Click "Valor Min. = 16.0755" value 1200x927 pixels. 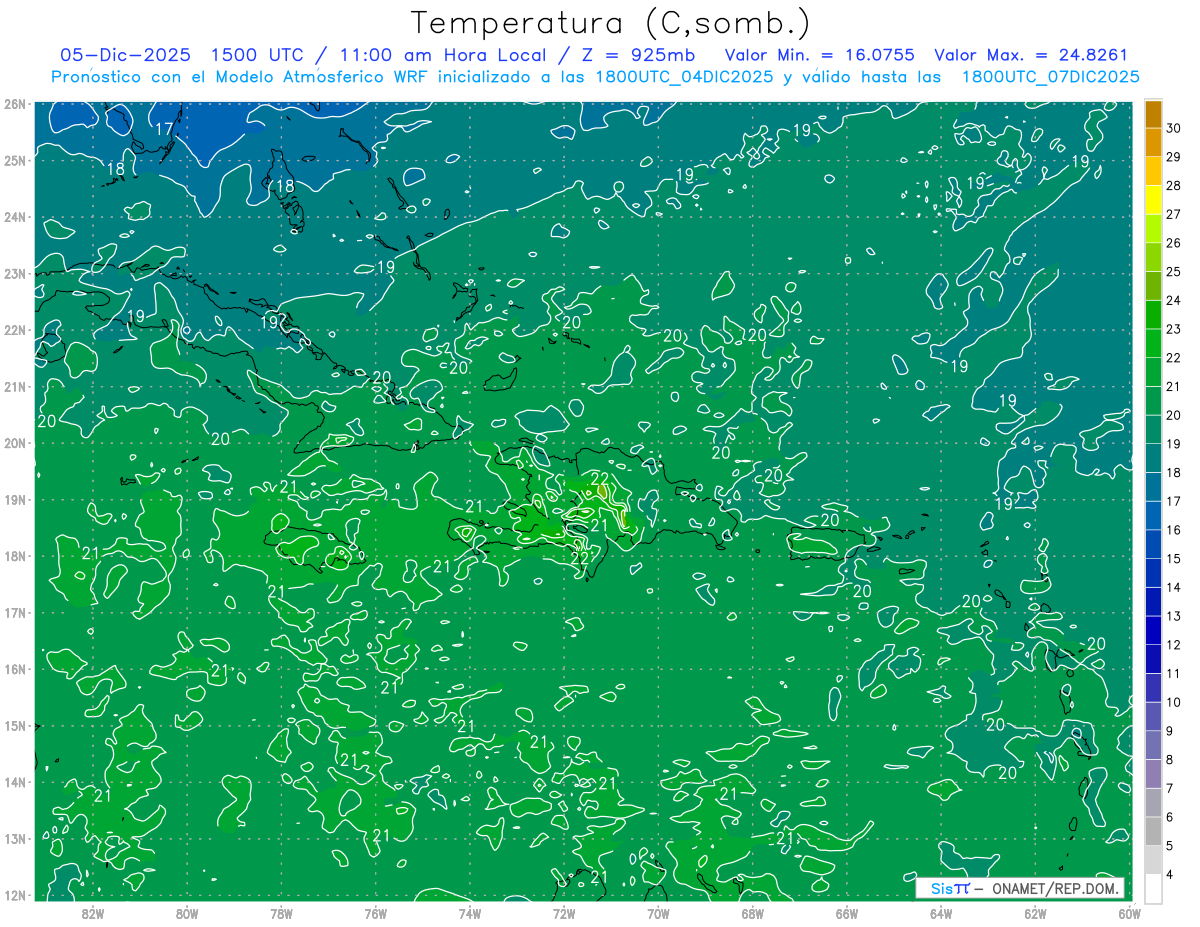coord(819,55)
